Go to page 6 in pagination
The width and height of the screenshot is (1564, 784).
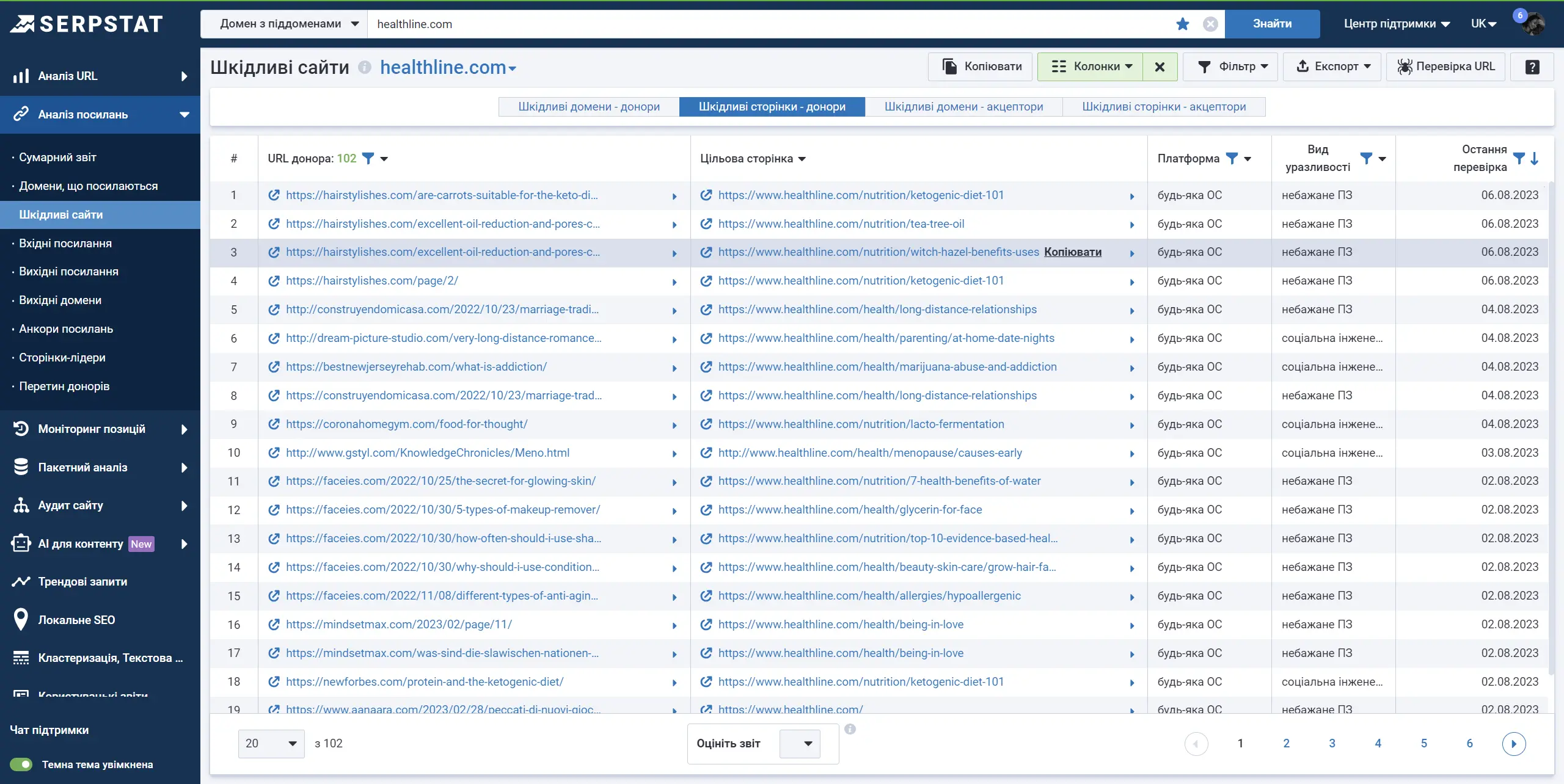tap(1469, 744)
